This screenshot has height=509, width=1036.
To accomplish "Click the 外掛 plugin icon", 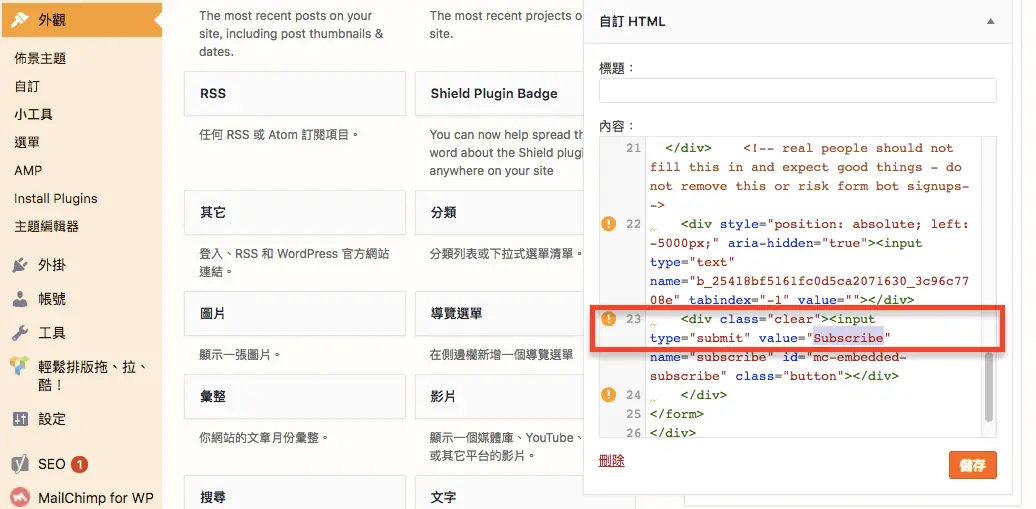I will [x=20, y=266].
